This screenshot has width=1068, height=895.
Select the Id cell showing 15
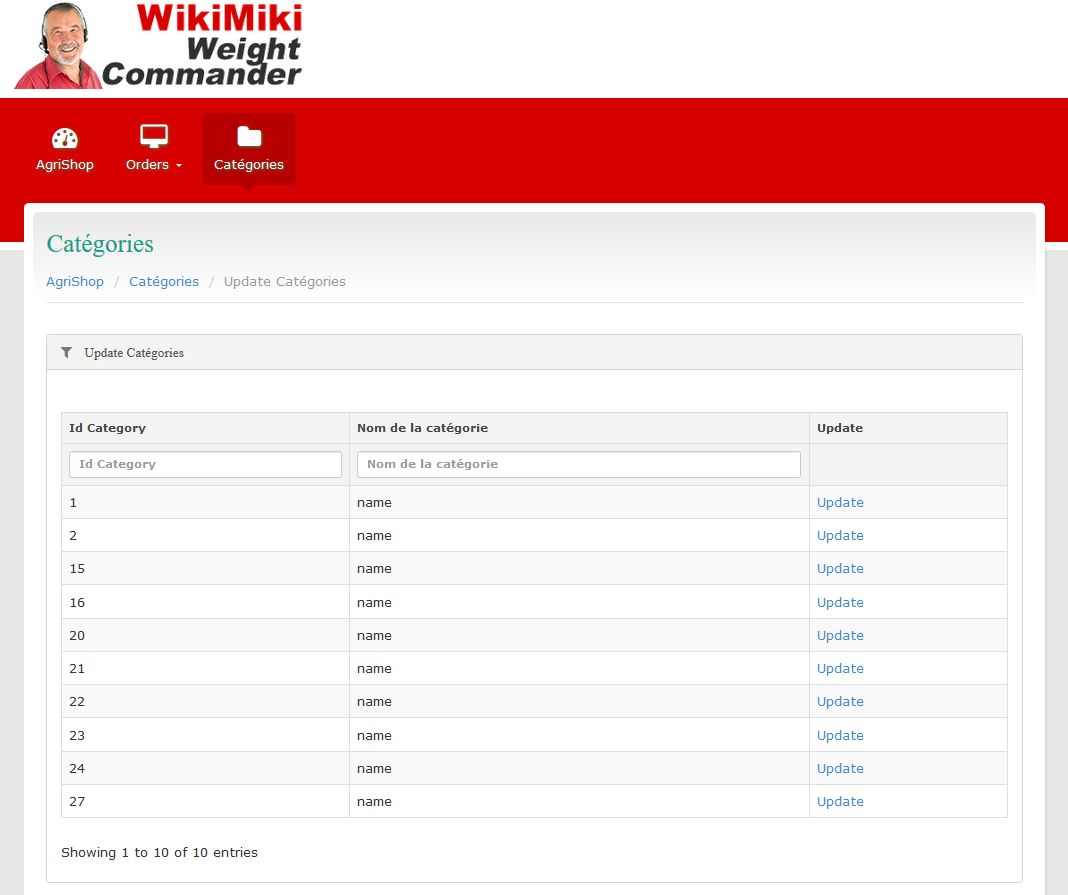point(205,569)
